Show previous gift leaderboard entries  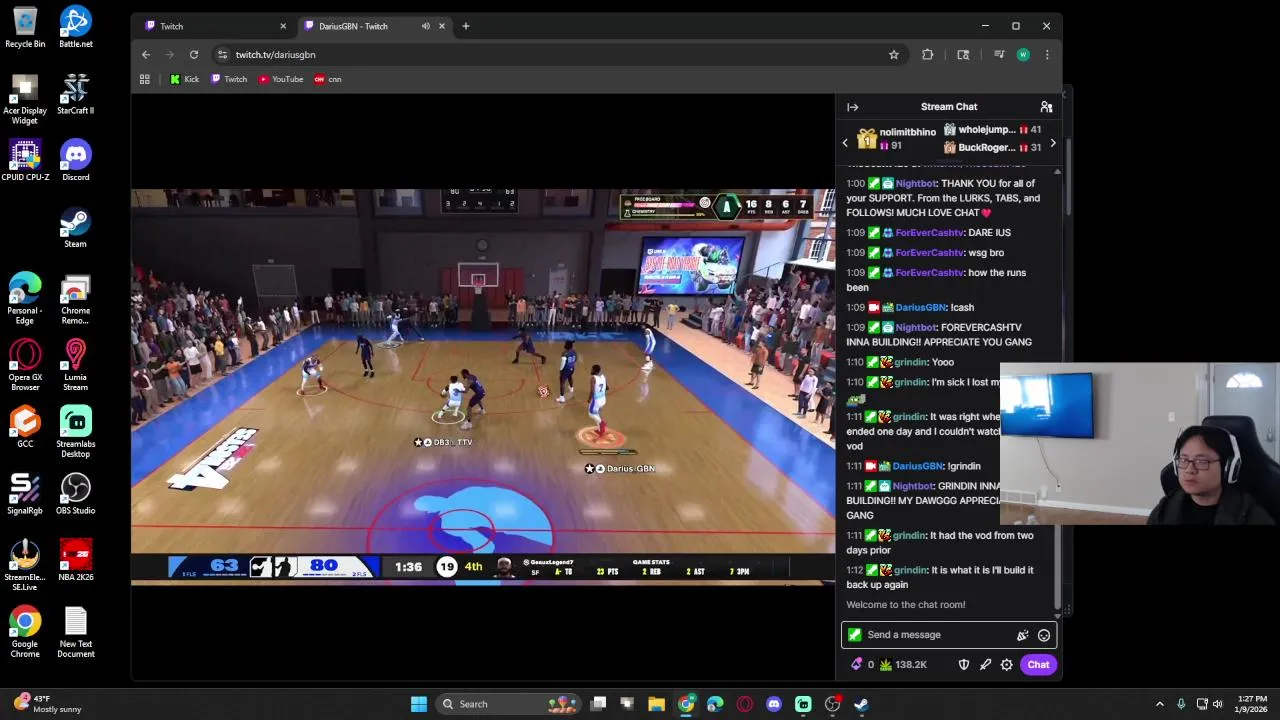(x=845, y=143)
